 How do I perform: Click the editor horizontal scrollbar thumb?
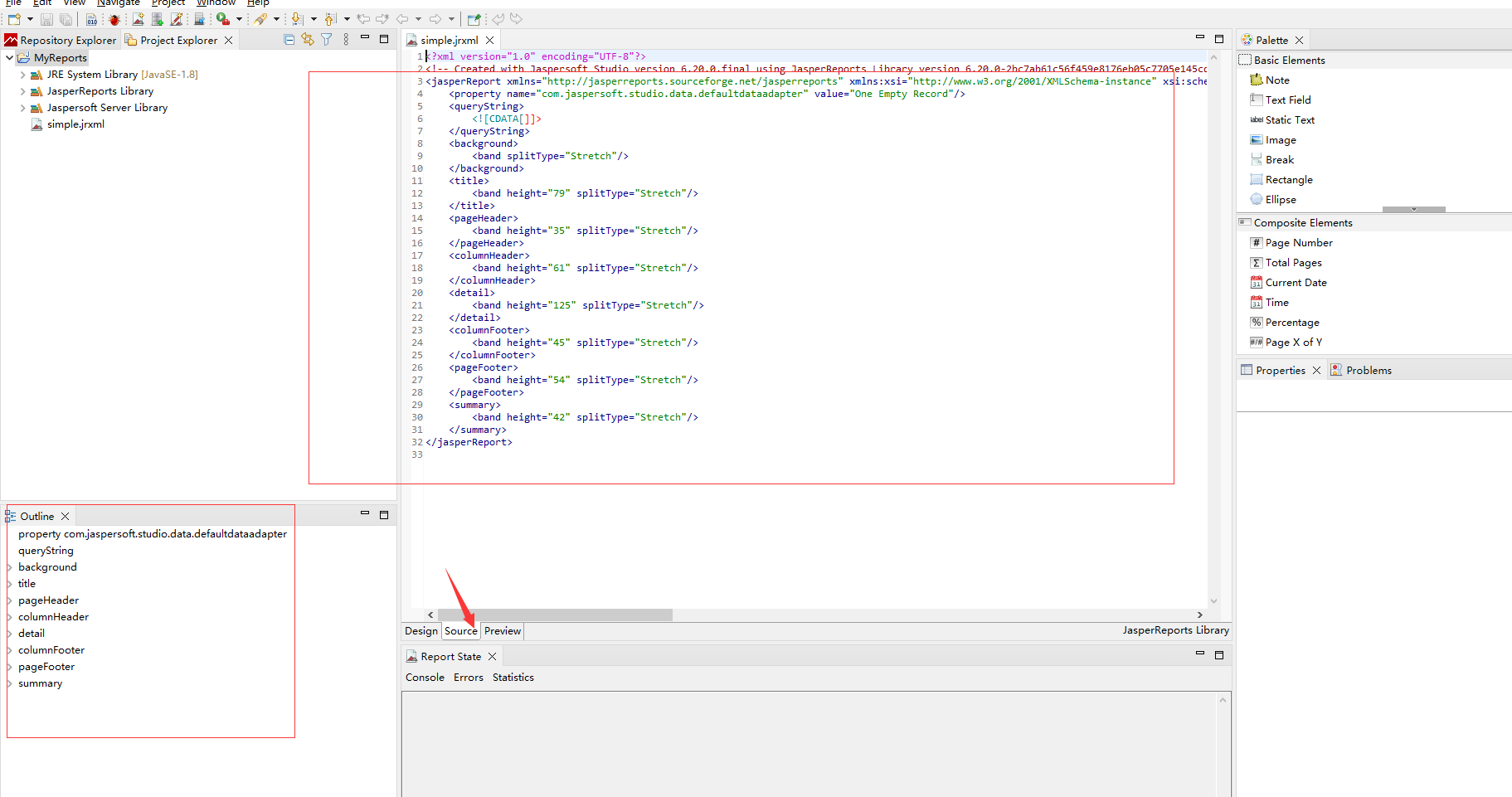pos(555,615)
